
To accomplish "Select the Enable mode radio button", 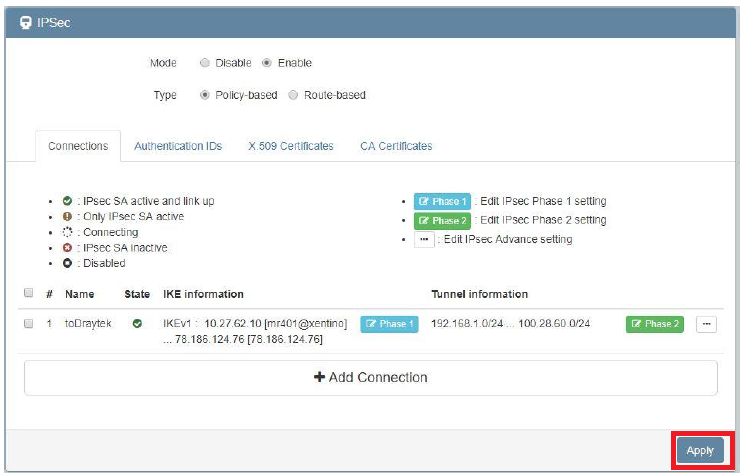I will click(267, 63).
